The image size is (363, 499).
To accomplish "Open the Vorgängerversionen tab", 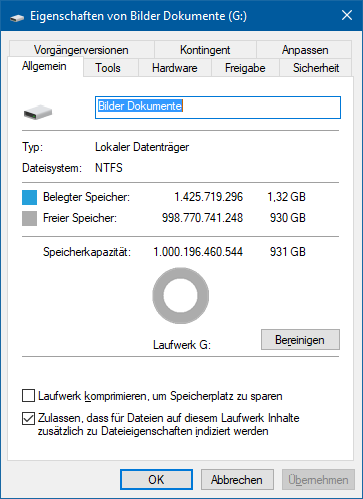I will coord(82,50).
